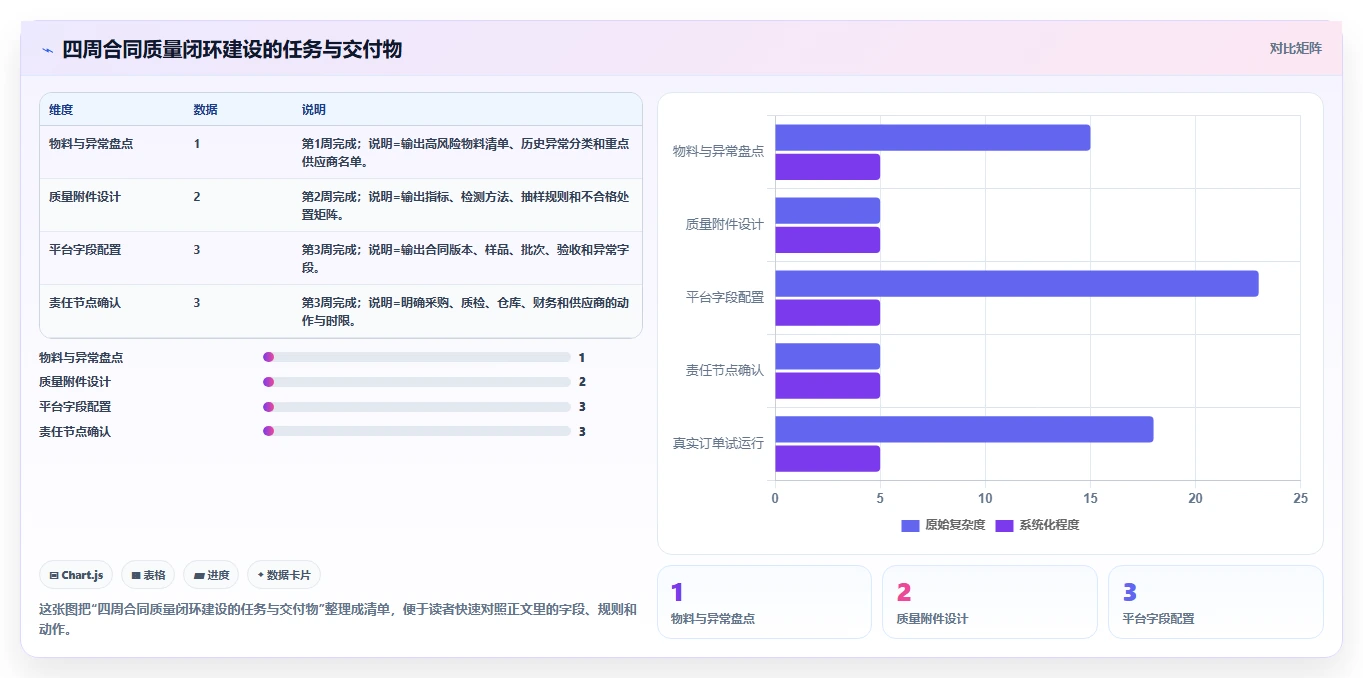Click 平台字段配置 cell in the table

85,250
